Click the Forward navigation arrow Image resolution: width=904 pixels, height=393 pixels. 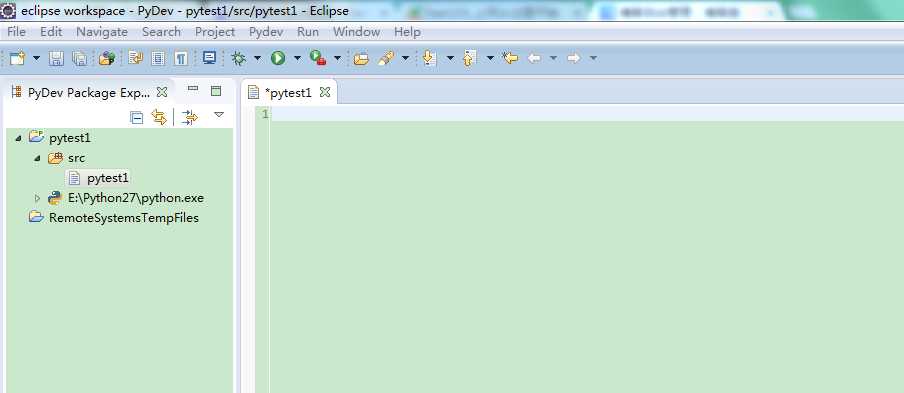pos(573,58)
